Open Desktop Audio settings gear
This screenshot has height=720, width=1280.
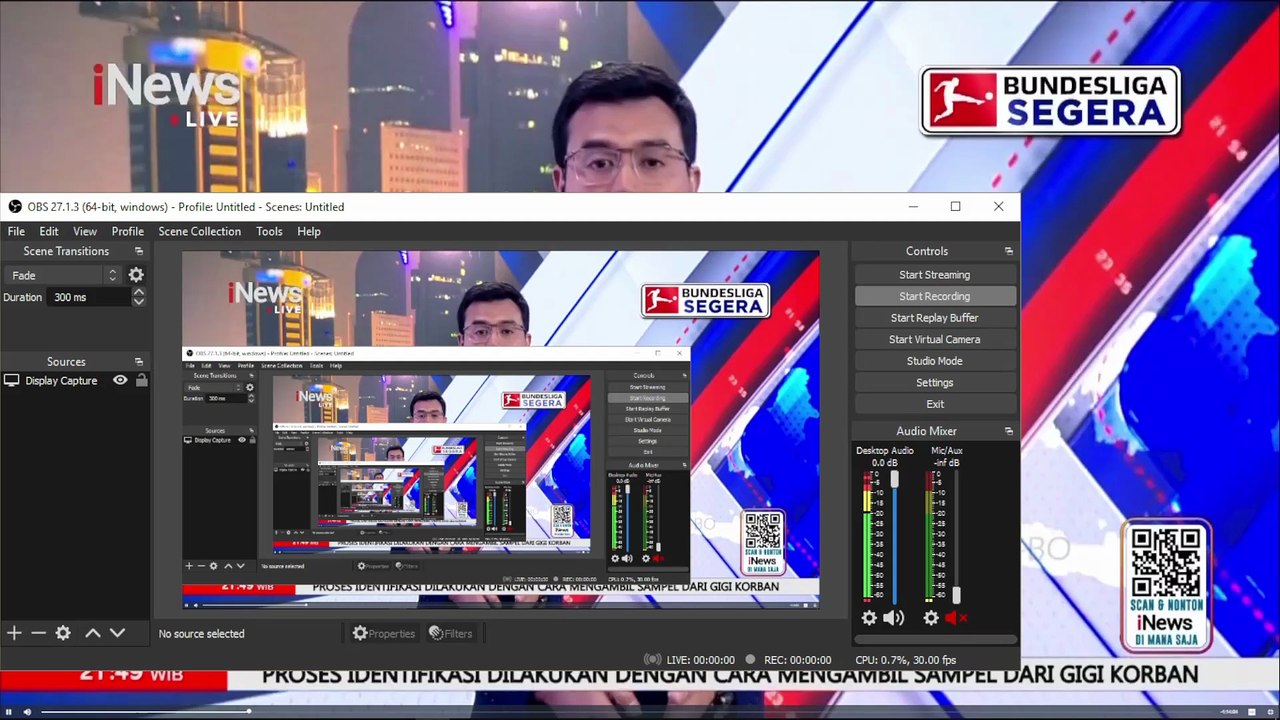point(869,618)
